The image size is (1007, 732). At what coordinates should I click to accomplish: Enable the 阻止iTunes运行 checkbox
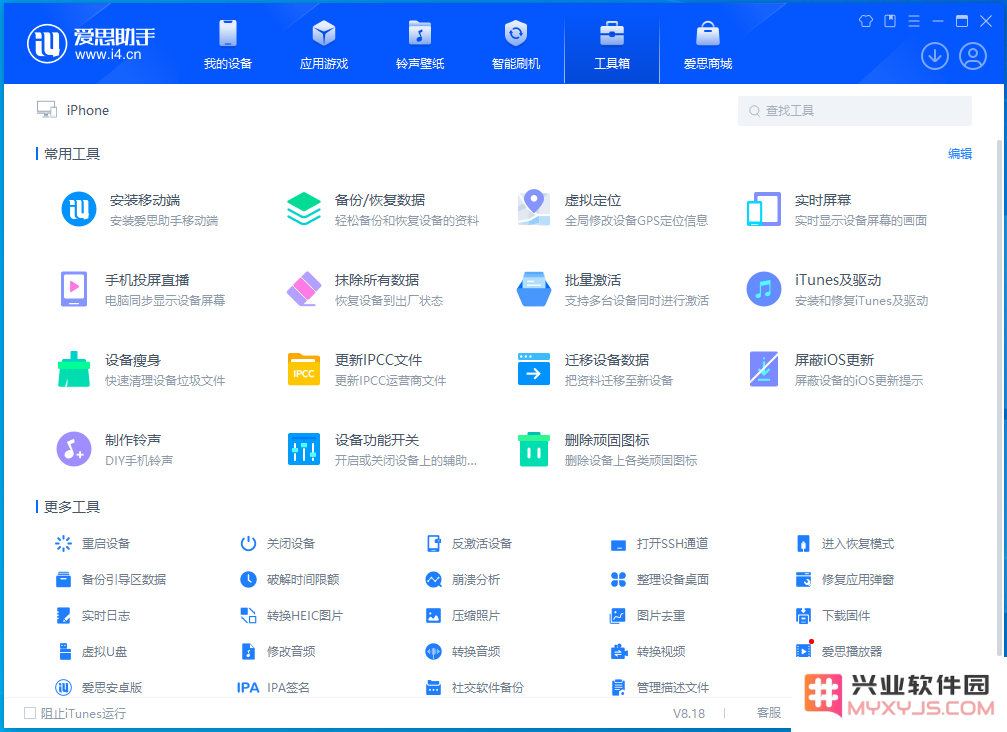click(x=30, y=713)
